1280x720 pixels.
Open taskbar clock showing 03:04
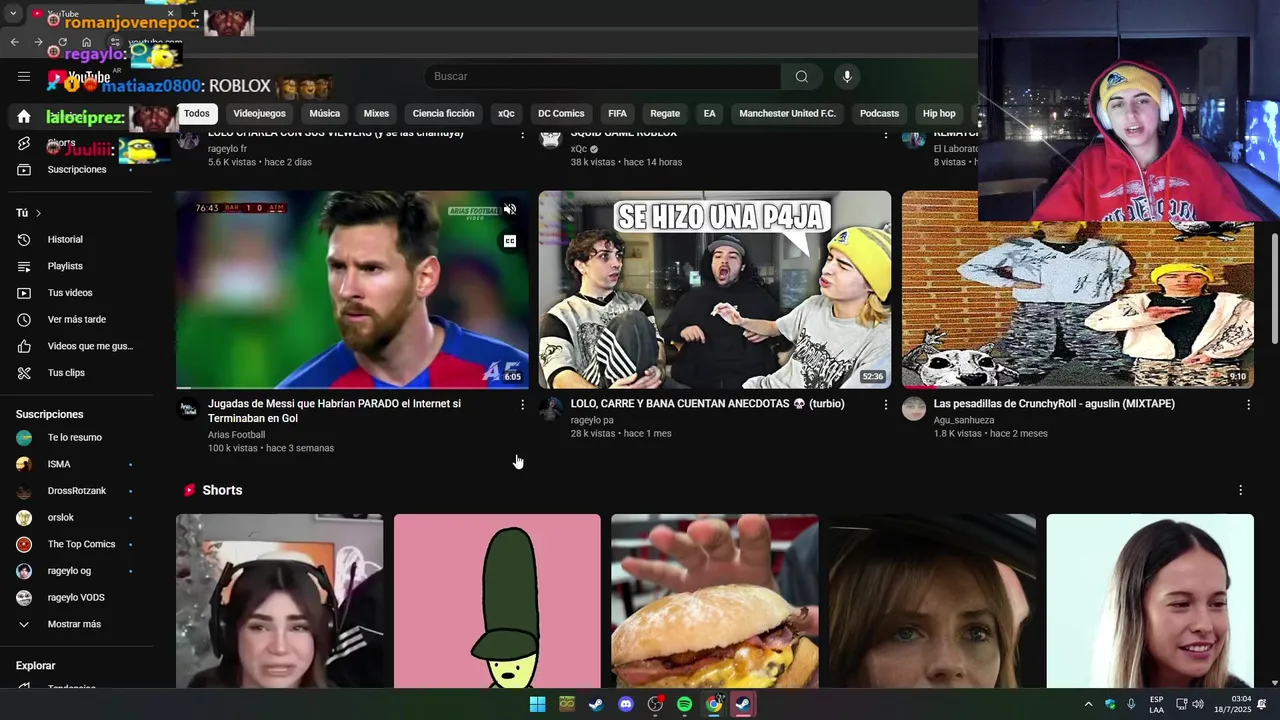point(1233,704)
